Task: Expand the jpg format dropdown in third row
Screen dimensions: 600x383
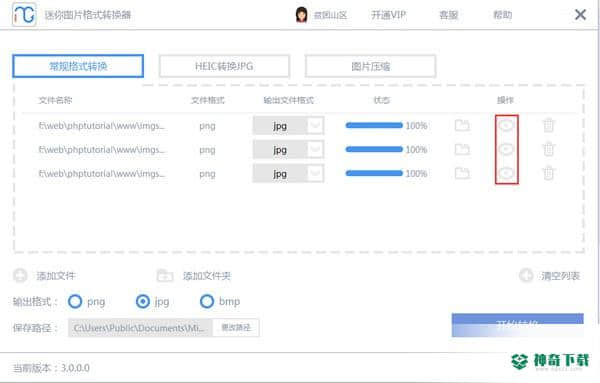Action: pyautogui.click(x=315, y=174)
